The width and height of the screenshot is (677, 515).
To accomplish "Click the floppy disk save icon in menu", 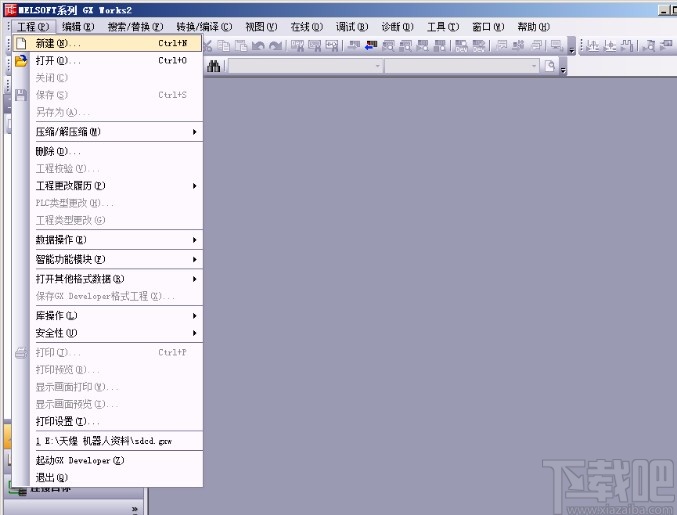I will 21,95.
